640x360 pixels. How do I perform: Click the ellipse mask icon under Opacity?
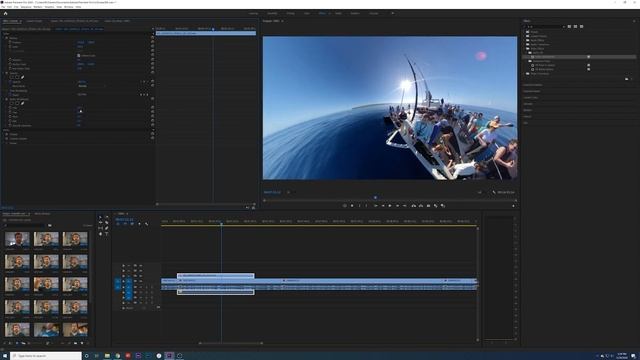tap(12, 77)
